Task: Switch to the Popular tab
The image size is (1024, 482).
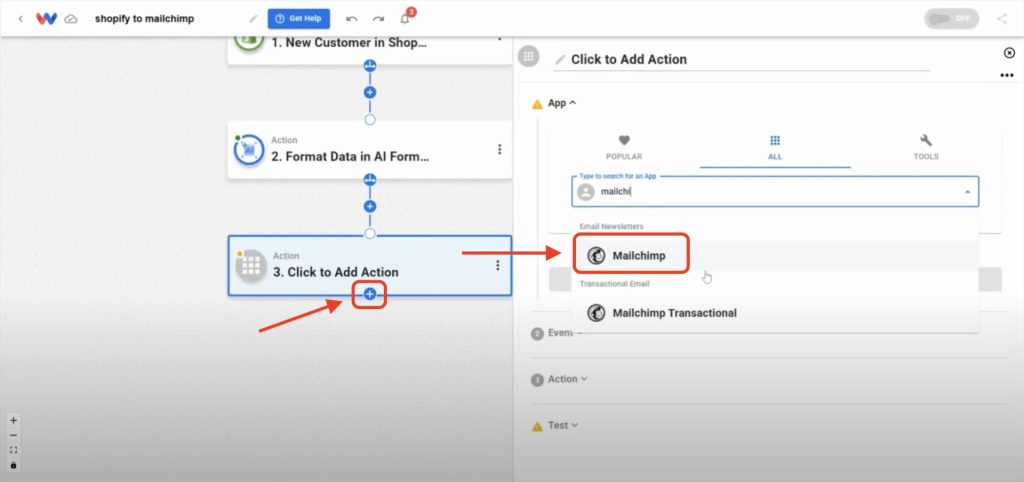Action: point(624,148)
